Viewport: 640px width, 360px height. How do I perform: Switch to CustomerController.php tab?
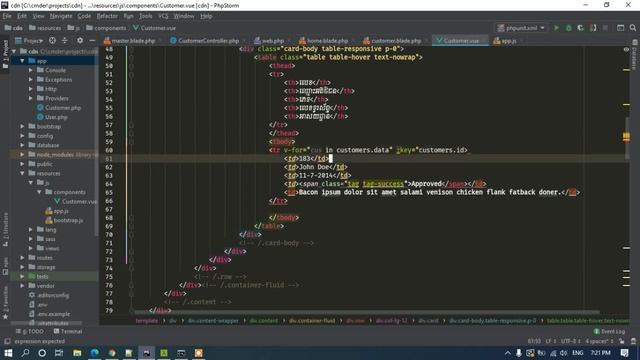click(x=205, y=41)
